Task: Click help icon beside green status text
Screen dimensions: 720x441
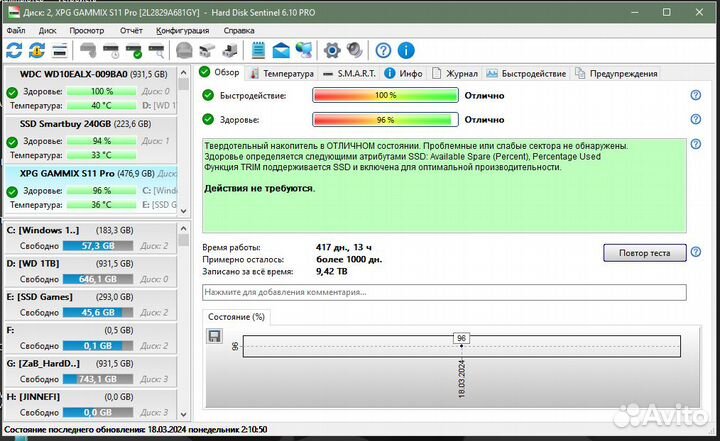Action: tap(696, 144)
